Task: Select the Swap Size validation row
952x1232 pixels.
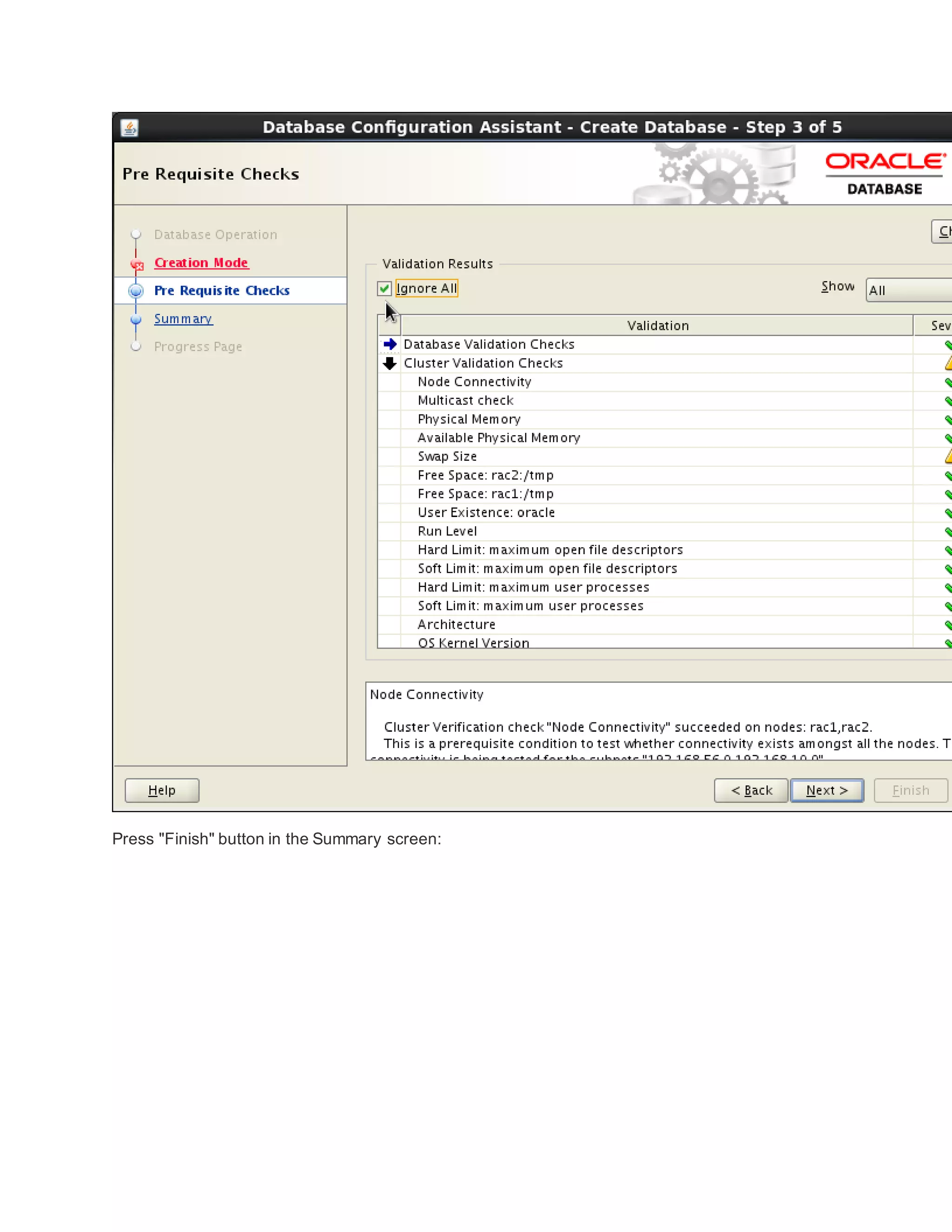Action: click(447, 457)
